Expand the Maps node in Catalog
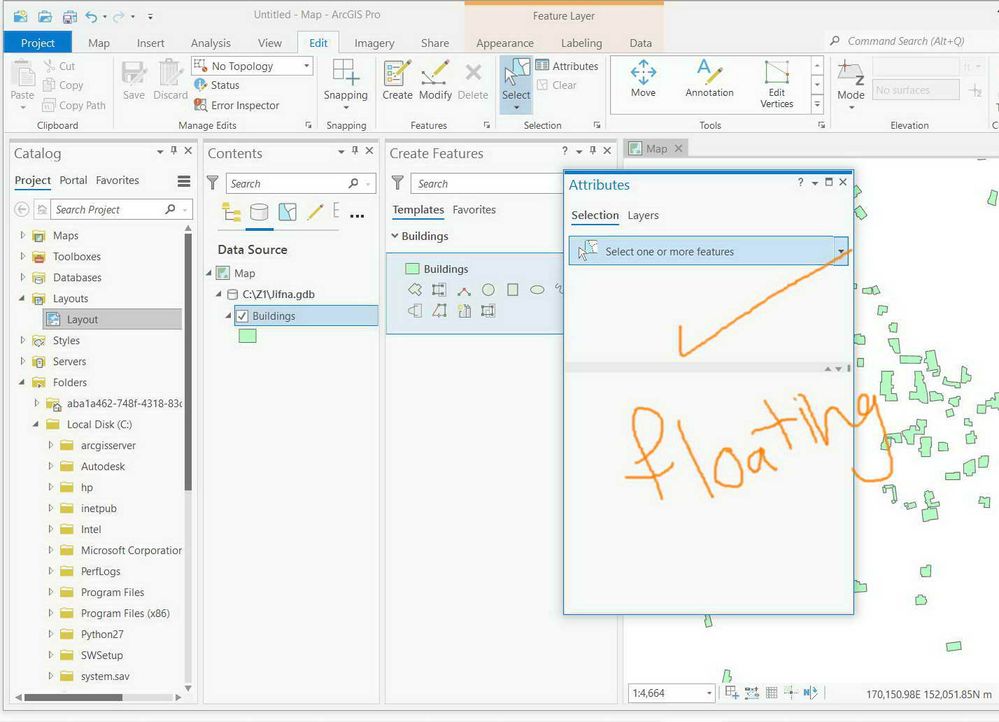 [x=22, y=235]
